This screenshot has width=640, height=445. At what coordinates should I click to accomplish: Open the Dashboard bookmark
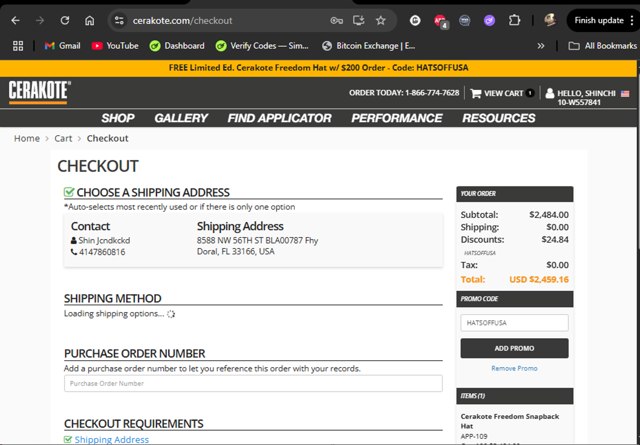177,46
